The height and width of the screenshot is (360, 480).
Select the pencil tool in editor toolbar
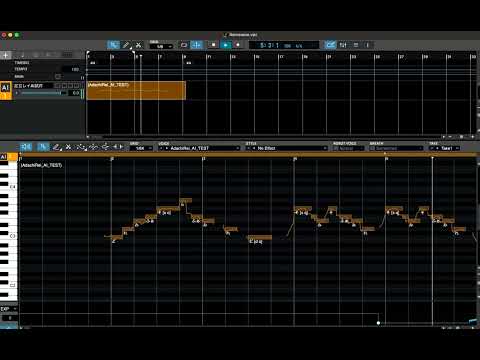click(x=57, y=147)
